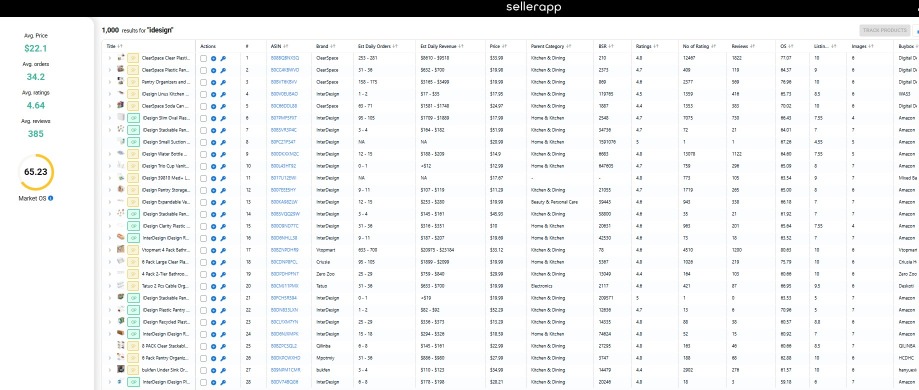Expand row 20 Tatuo Cable Organizer

109,286
